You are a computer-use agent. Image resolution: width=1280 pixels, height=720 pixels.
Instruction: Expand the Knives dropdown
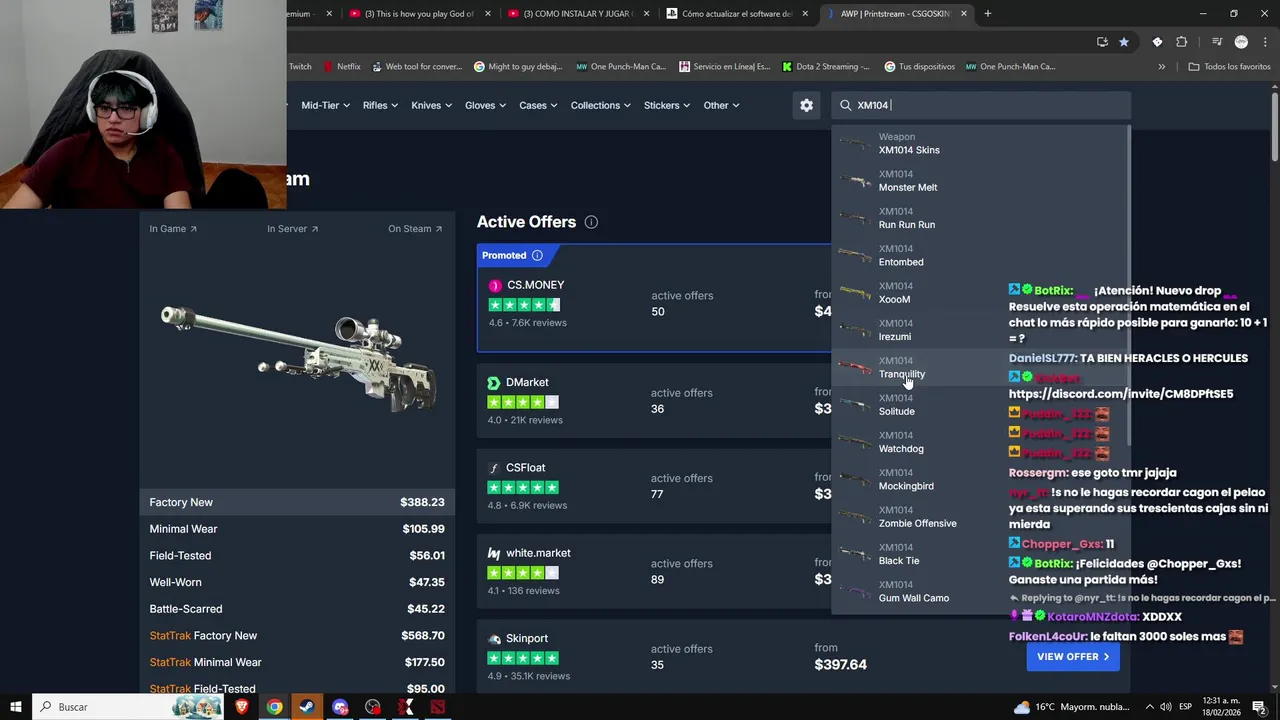[431, 105]
